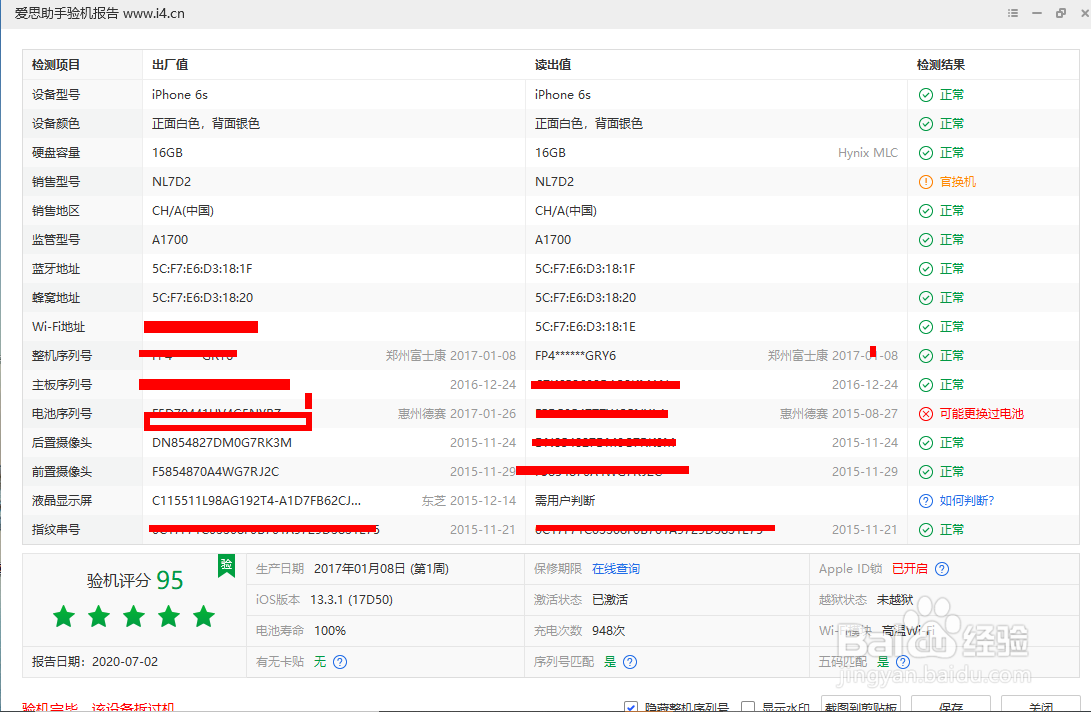Click the green 验 ribbon badge

click(x=226, y=565)
